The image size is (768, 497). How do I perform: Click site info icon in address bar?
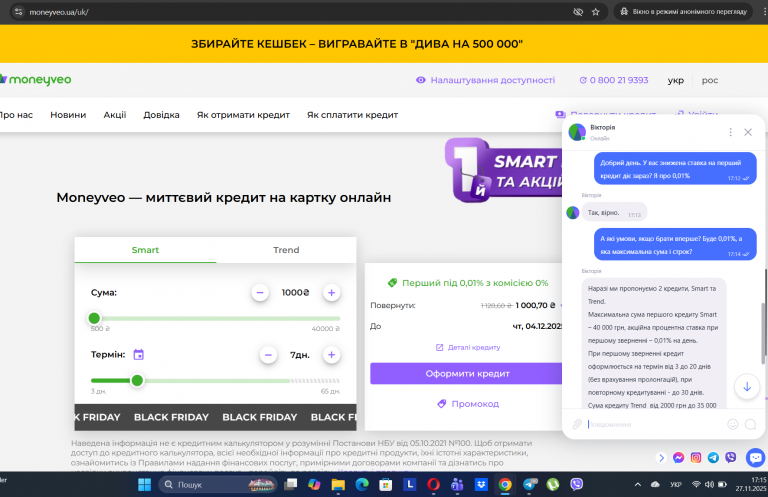pyautogui.click(x=19, y=12)
